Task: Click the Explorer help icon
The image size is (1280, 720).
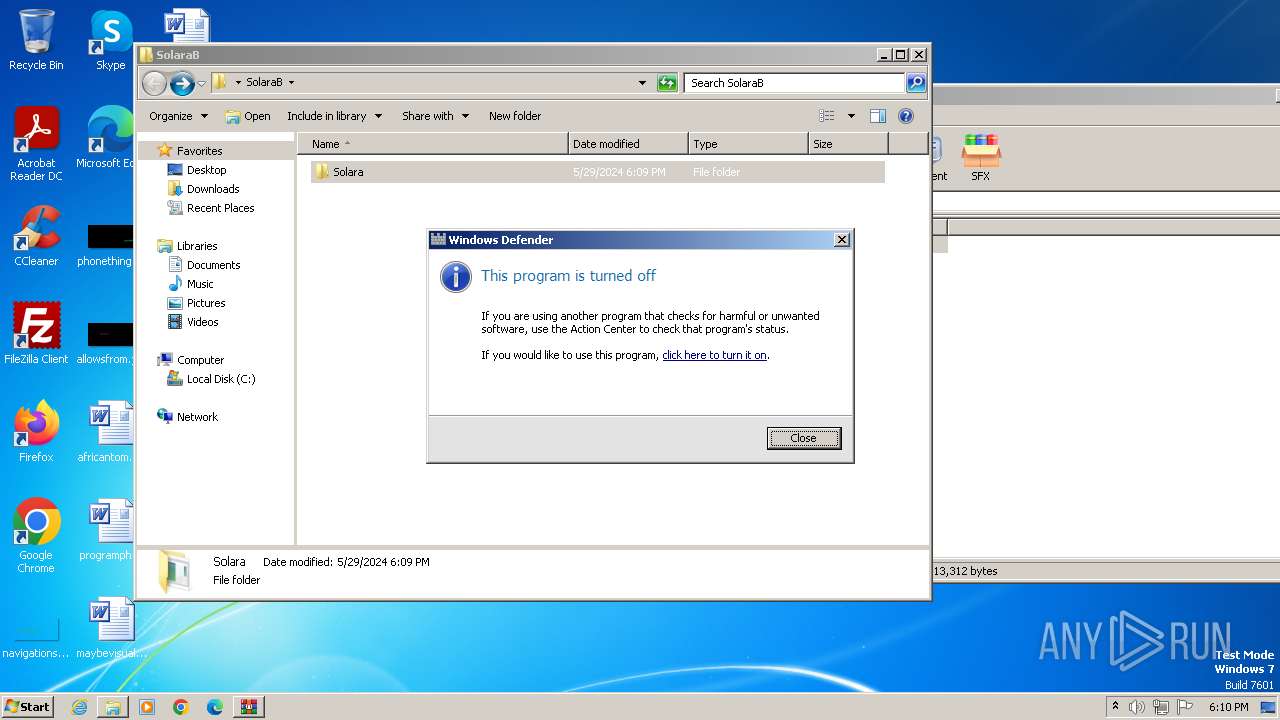Action: pyautogui.click(x=906, y=116)
